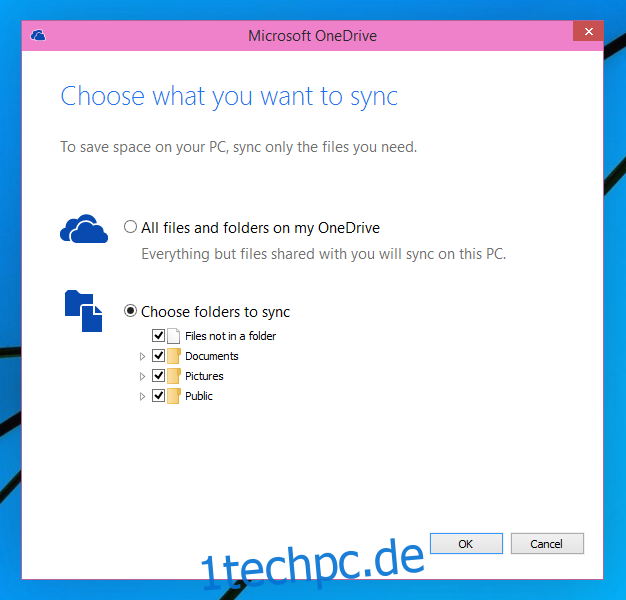626x600 pixels.
Task: Select All files and folders on my OneDrive
Action: [130, 227]
